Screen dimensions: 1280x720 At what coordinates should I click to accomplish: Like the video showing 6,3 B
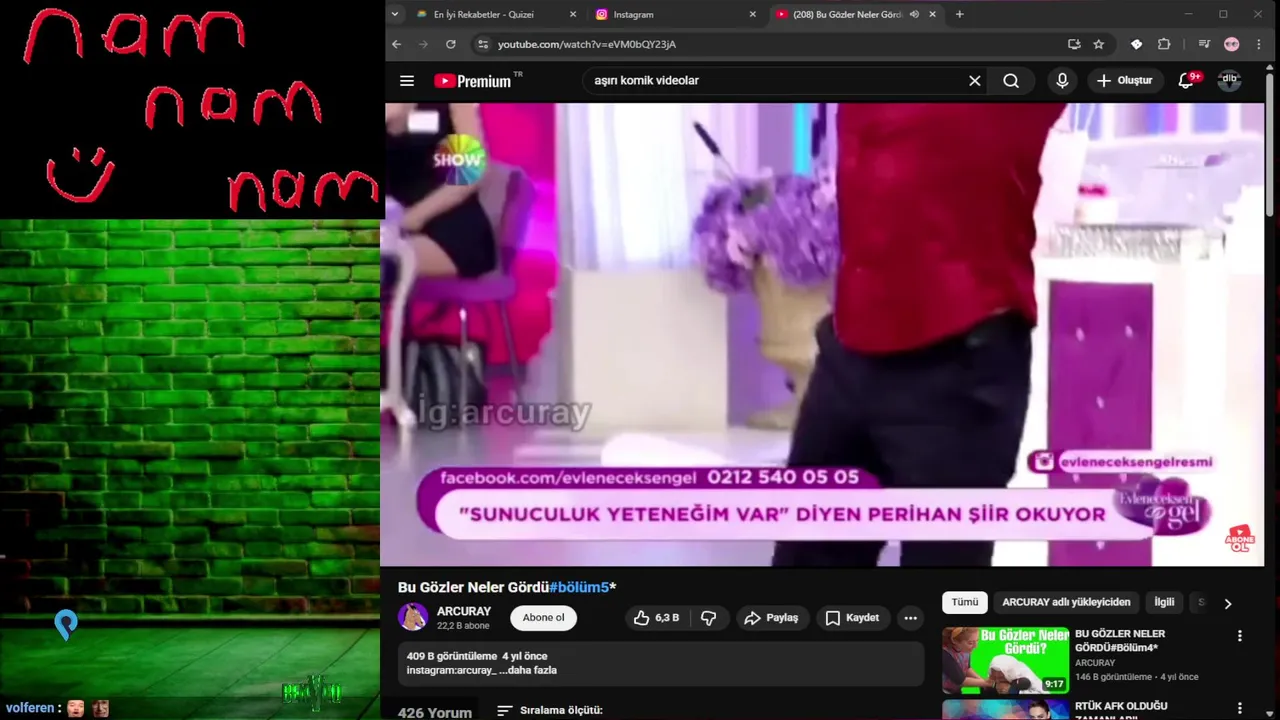pos(656,618)
